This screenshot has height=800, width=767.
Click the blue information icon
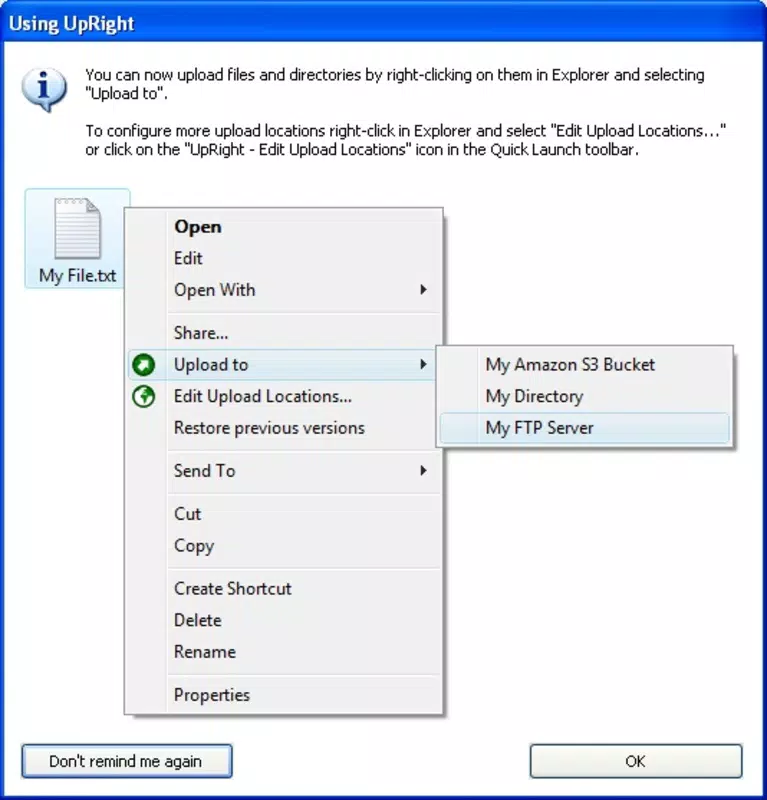point(44,89)
